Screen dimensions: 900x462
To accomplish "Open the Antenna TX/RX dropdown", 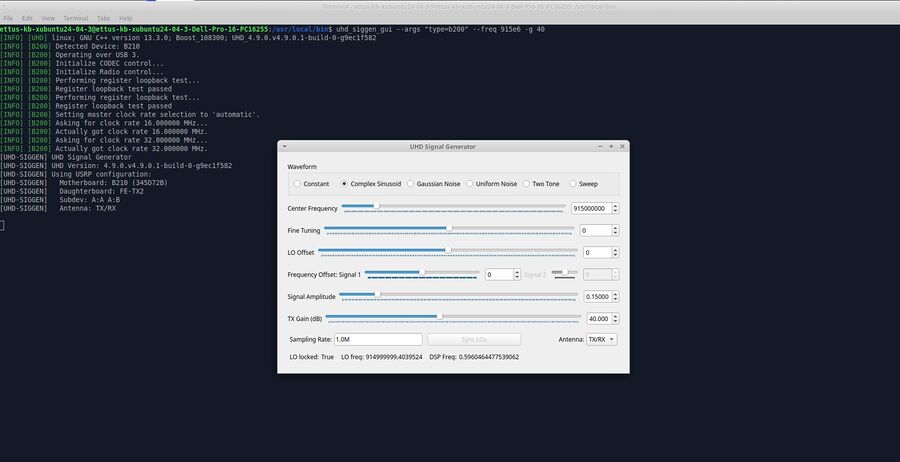I will (602, 339).
